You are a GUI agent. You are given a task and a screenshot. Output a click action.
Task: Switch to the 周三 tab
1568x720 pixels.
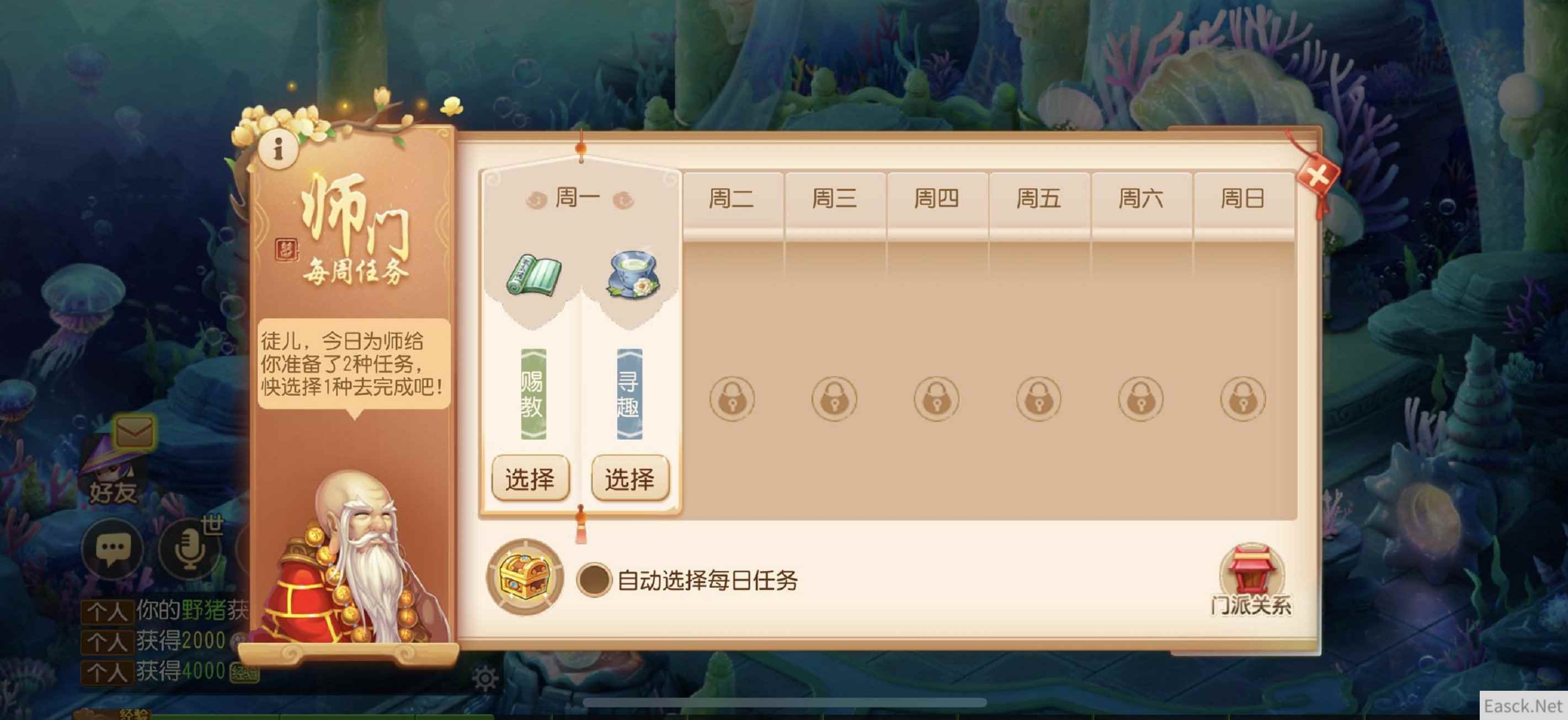point(834,199)
